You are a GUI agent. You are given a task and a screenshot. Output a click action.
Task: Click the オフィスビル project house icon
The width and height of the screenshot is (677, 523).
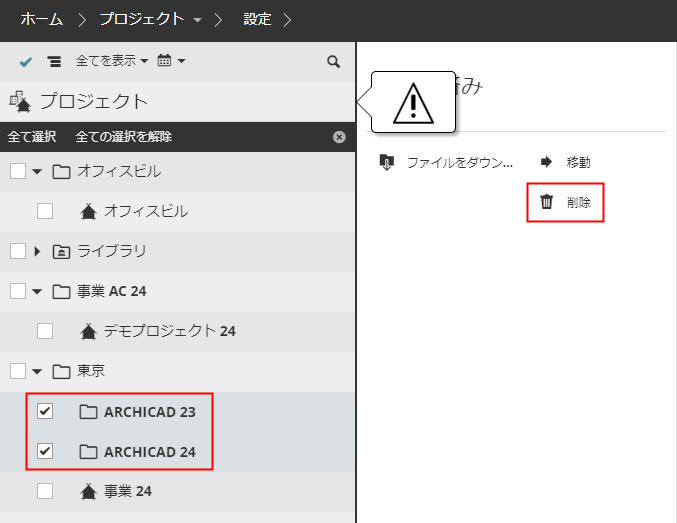point(89,212)
